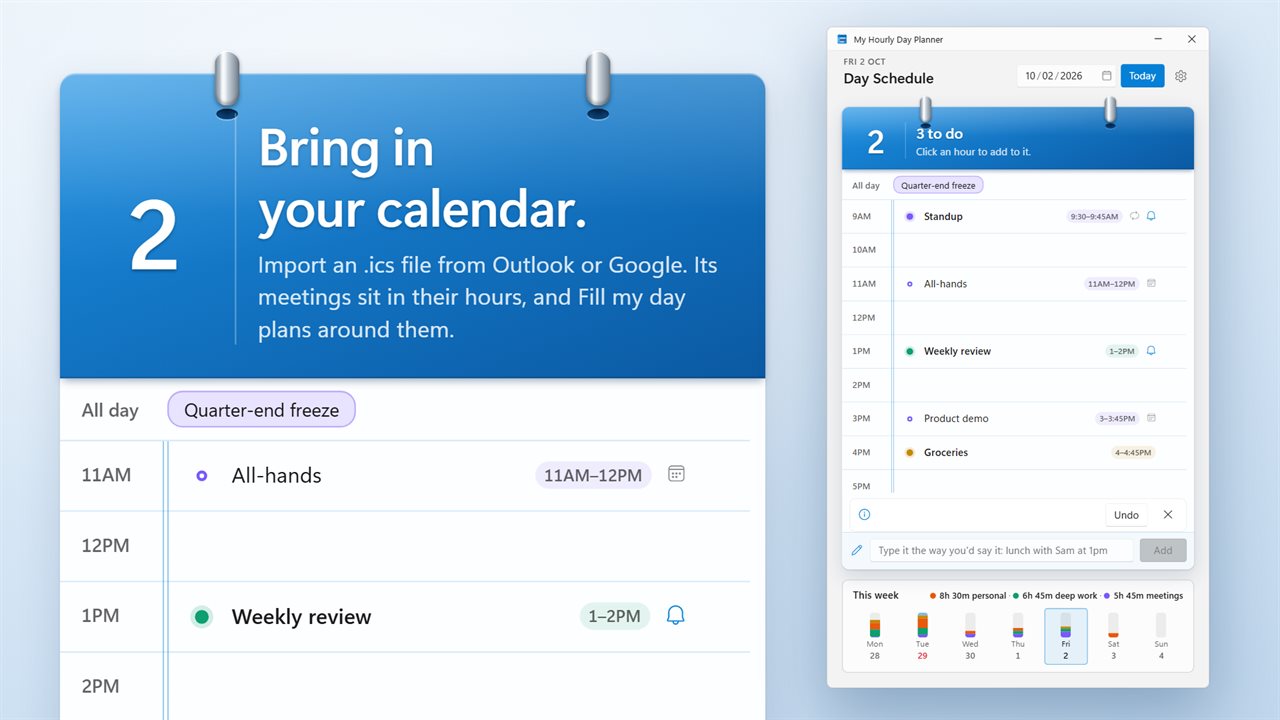Click All-hands' ring marker in planner window
This screenshot has width=1280, height=720.
[x=909, y=284]
